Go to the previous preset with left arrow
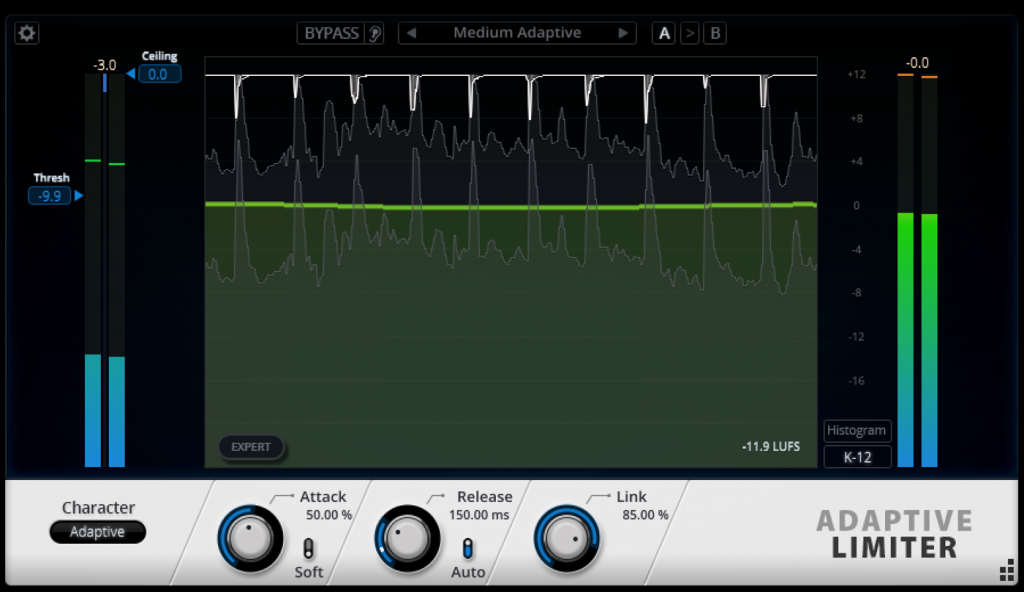 pos(411,33)
